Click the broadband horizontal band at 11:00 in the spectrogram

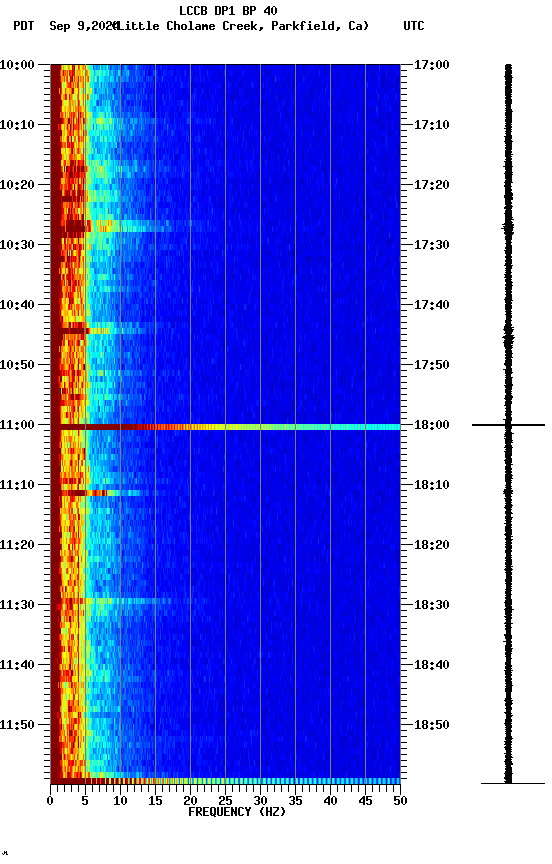click(225, 427)
